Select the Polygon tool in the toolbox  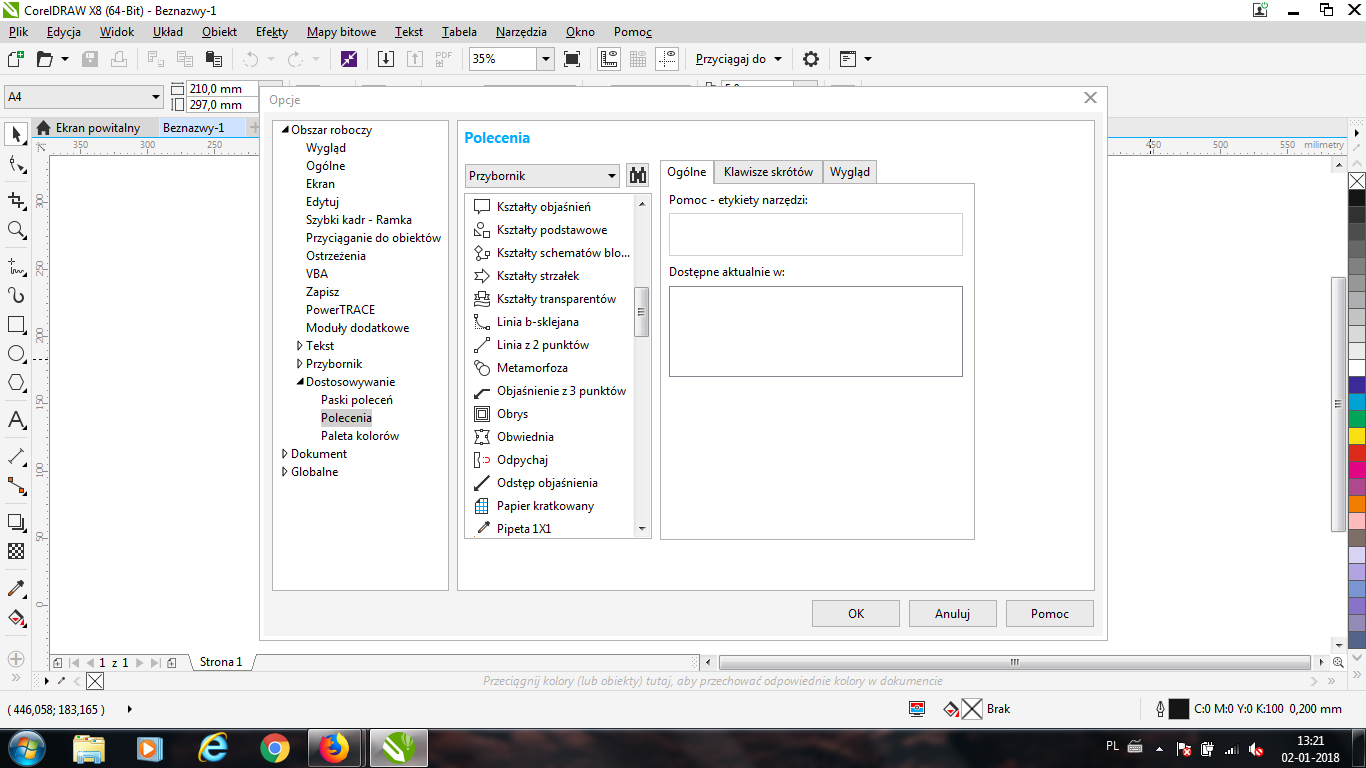click(x=16, y=382)
